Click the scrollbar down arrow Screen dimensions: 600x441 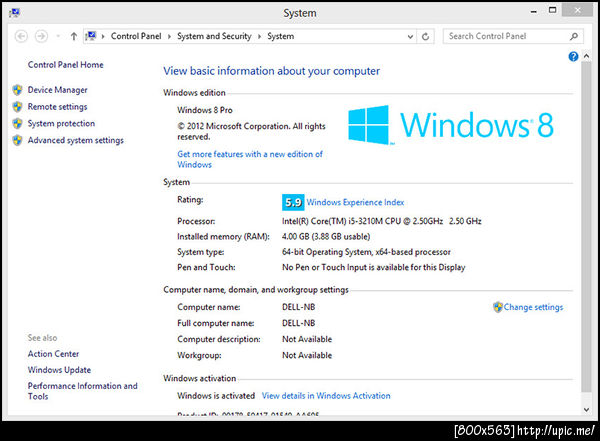pyautogui.click(x=586, y=410)
